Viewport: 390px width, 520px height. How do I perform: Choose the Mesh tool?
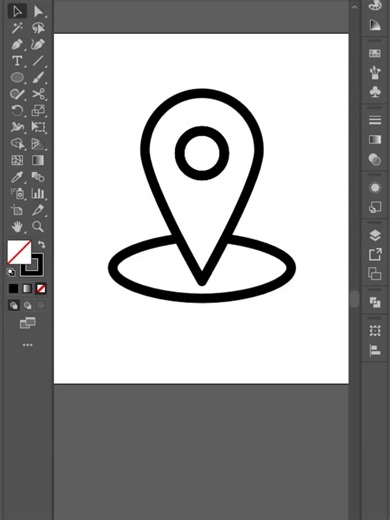pyautogui.click(x=17, y=160)
